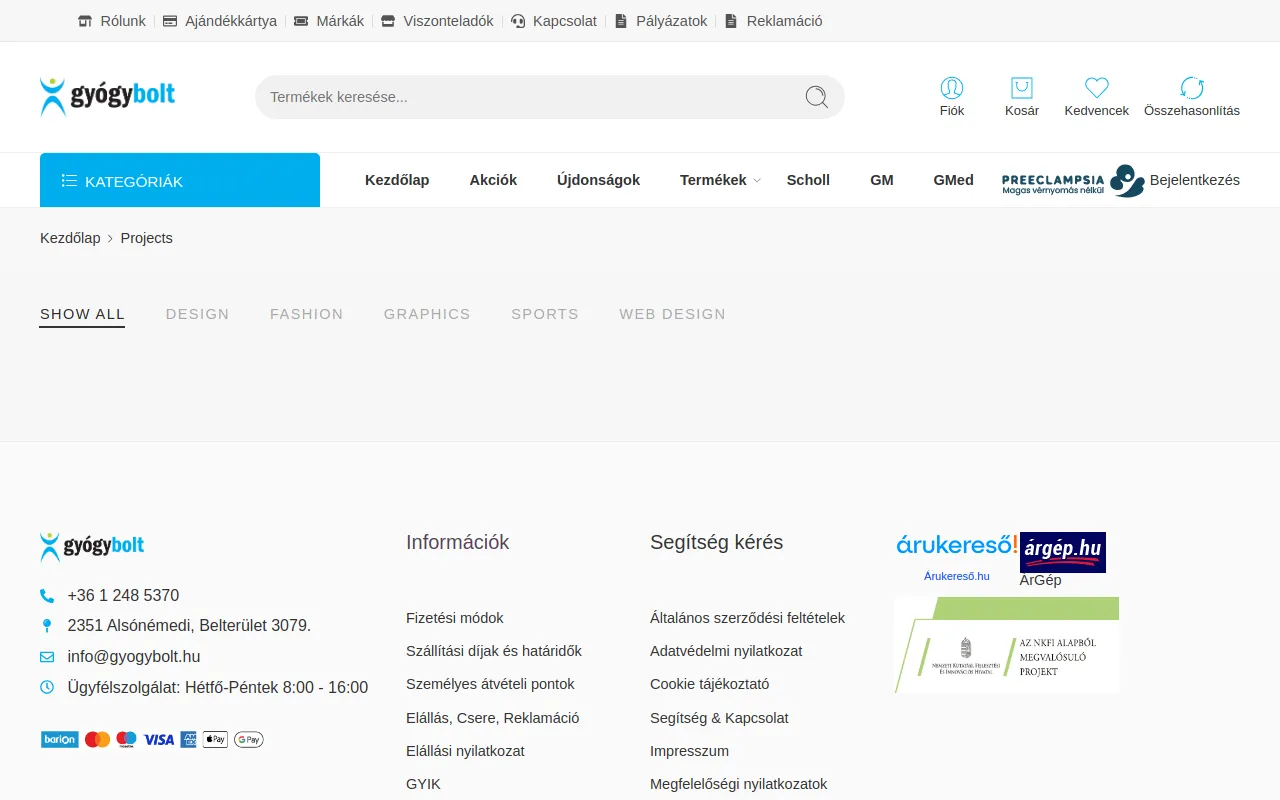This screenshot has height=800, width=1280.
Task: Focus the Termékek keresése search field
Action: 550,97
